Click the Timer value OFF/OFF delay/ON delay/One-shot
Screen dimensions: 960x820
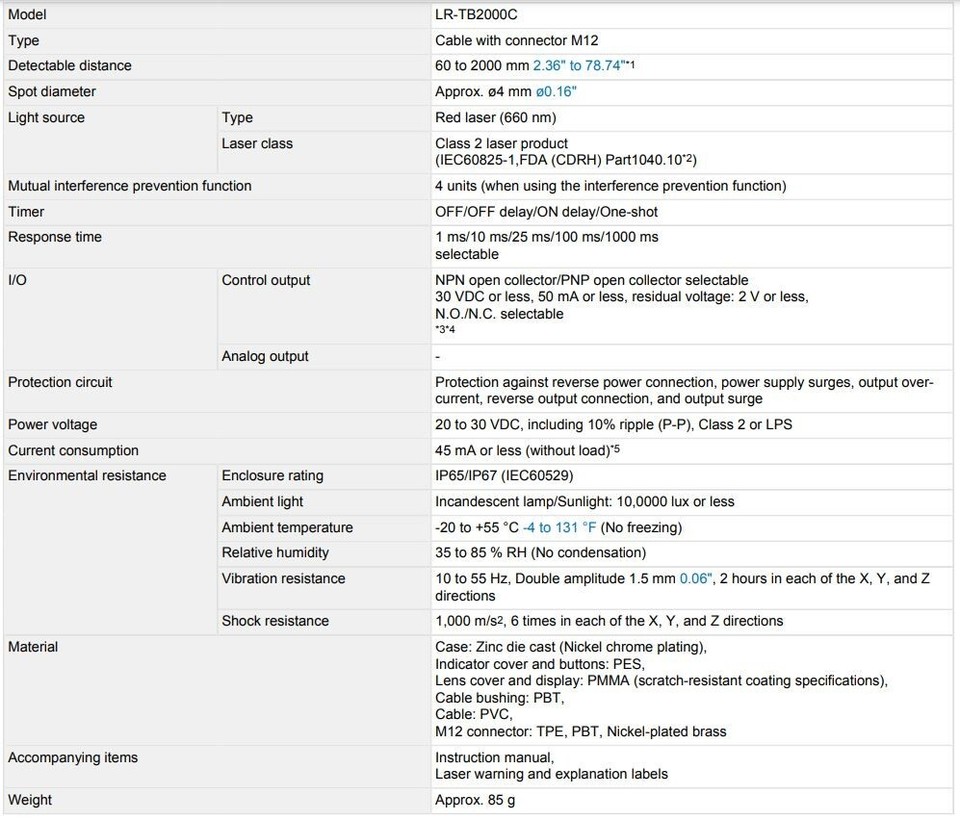[x=546, y=212]
